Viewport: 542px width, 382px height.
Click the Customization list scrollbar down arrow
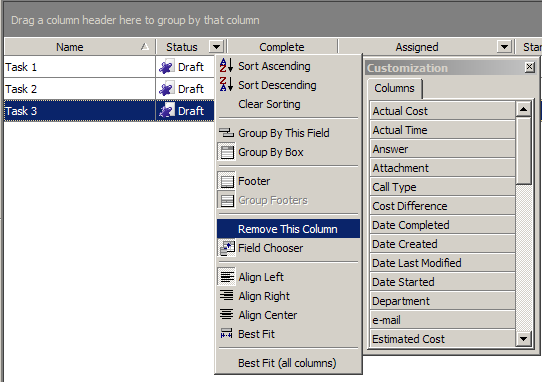pos(523,339)
